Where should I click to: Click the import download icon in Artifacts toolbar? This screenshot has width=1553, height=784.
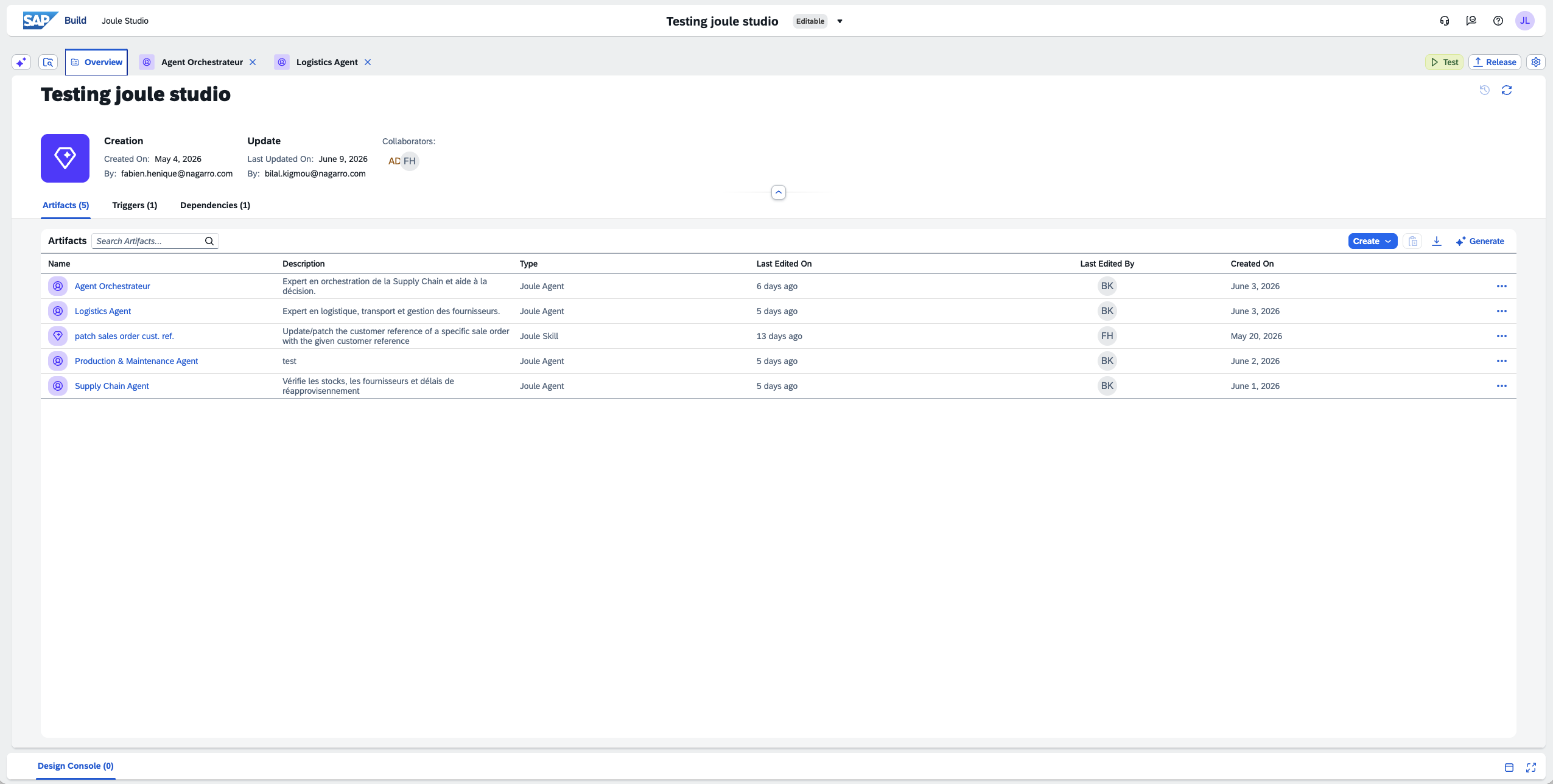pyautogui.click(x=1437, y=241)
